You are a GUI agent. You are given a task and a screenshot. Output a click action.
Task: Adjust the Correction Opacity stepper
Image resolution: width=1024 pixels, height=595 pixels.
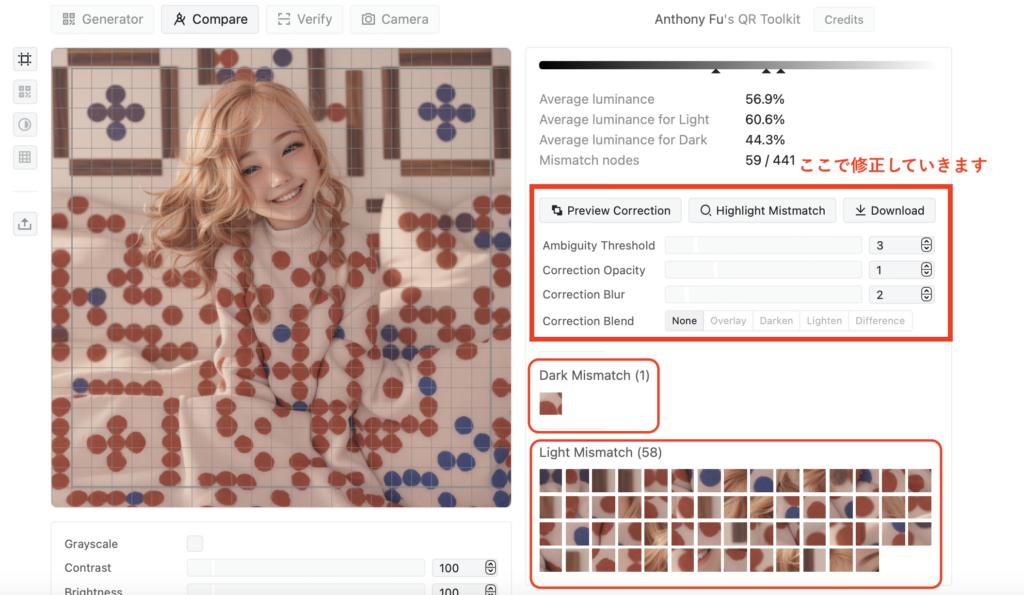(926, 270)
